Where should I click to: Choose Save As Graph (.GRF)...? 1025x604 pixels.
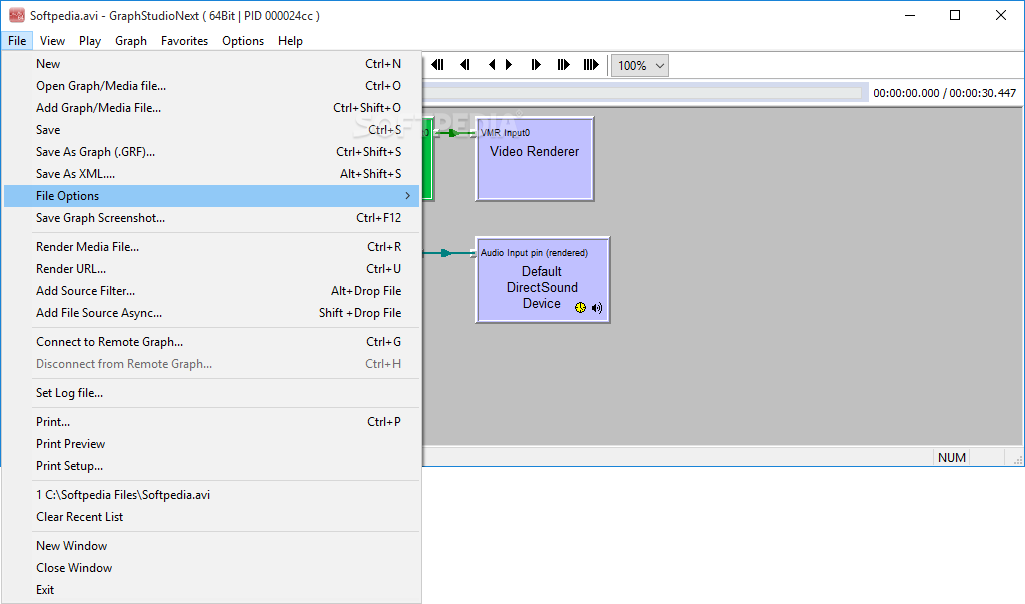tap(212, 152)
